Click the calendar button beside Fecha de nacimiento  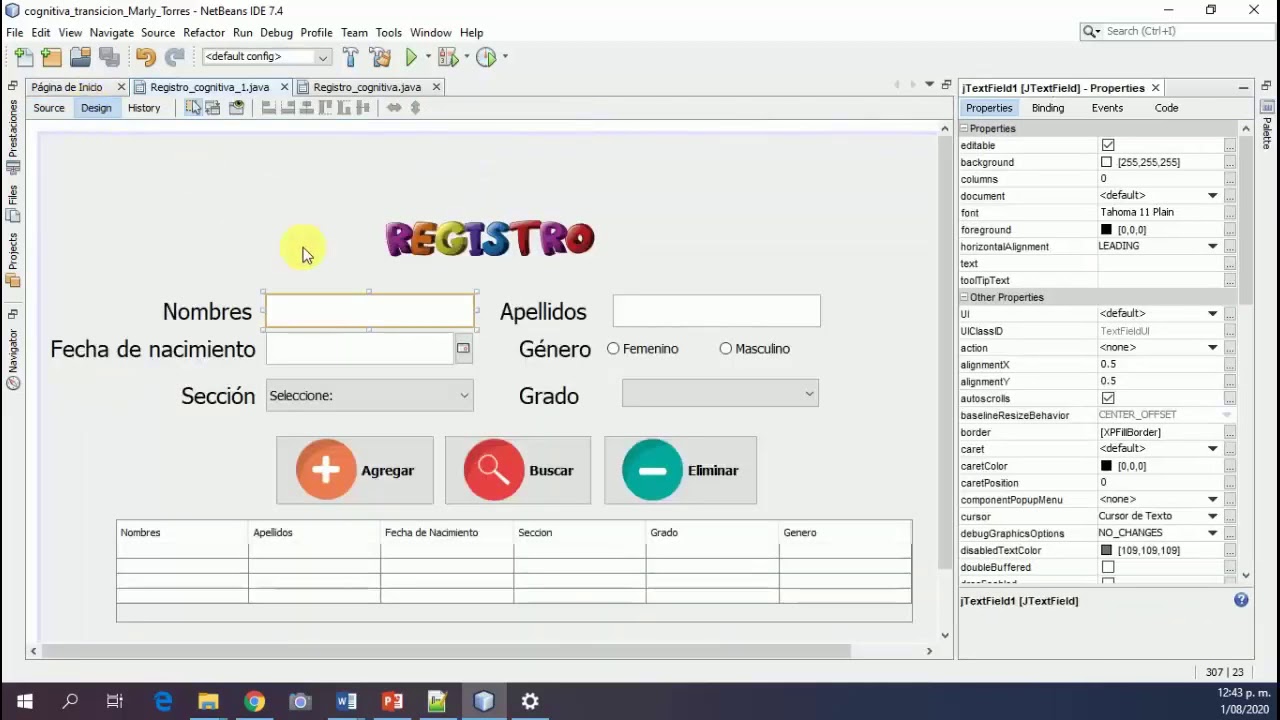coord(463,349)
